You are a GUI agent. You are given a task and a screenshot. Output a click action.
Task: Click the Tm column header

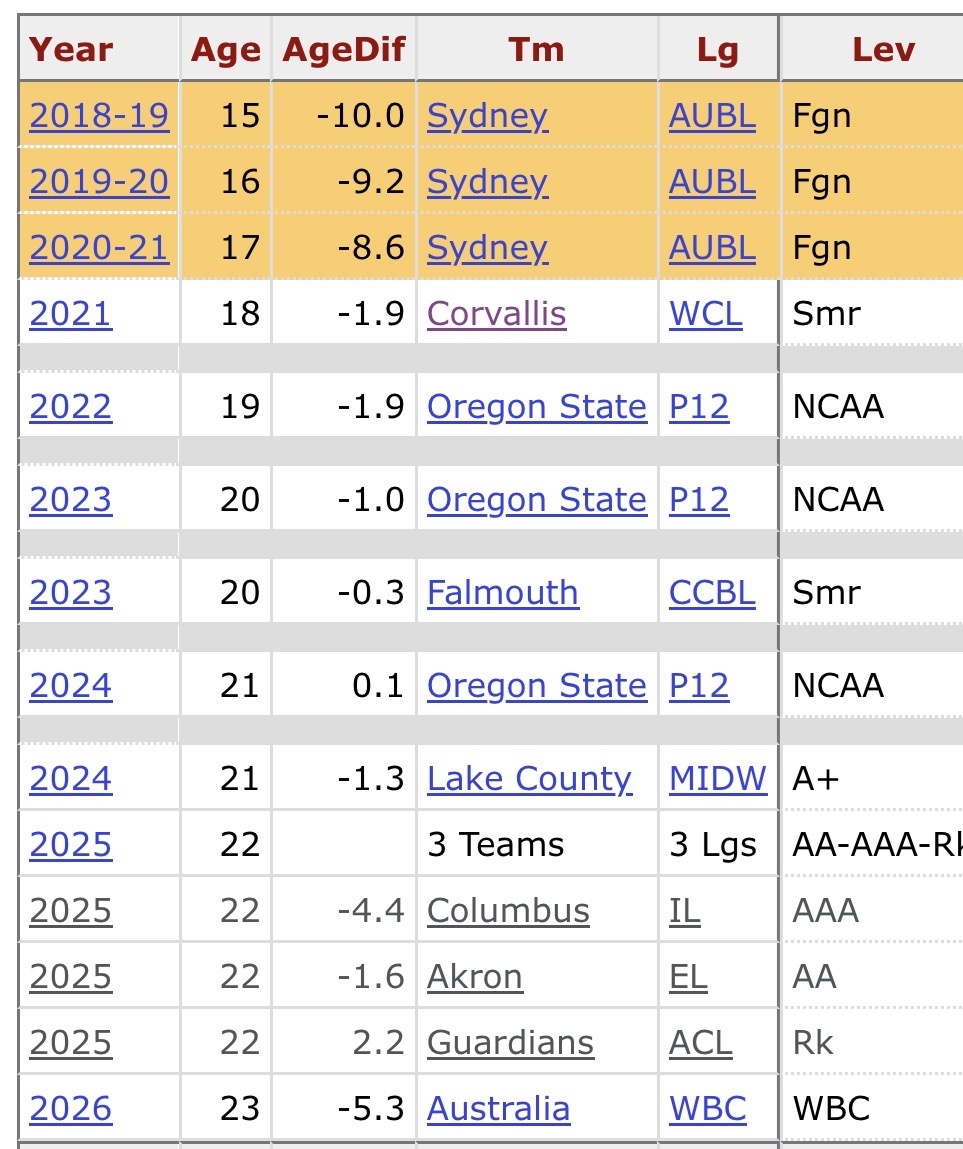click(536, 49)
